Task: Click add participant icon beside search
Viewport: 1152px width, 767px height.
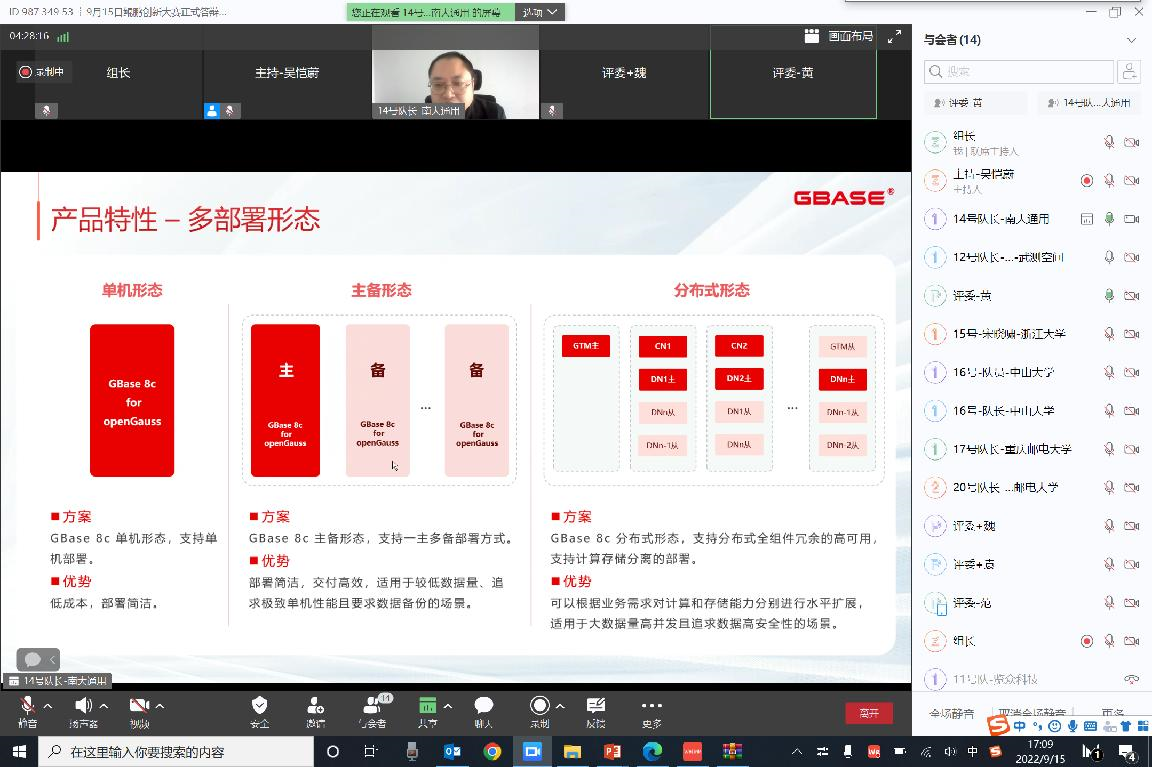Action: click(x=1129, y=71)
